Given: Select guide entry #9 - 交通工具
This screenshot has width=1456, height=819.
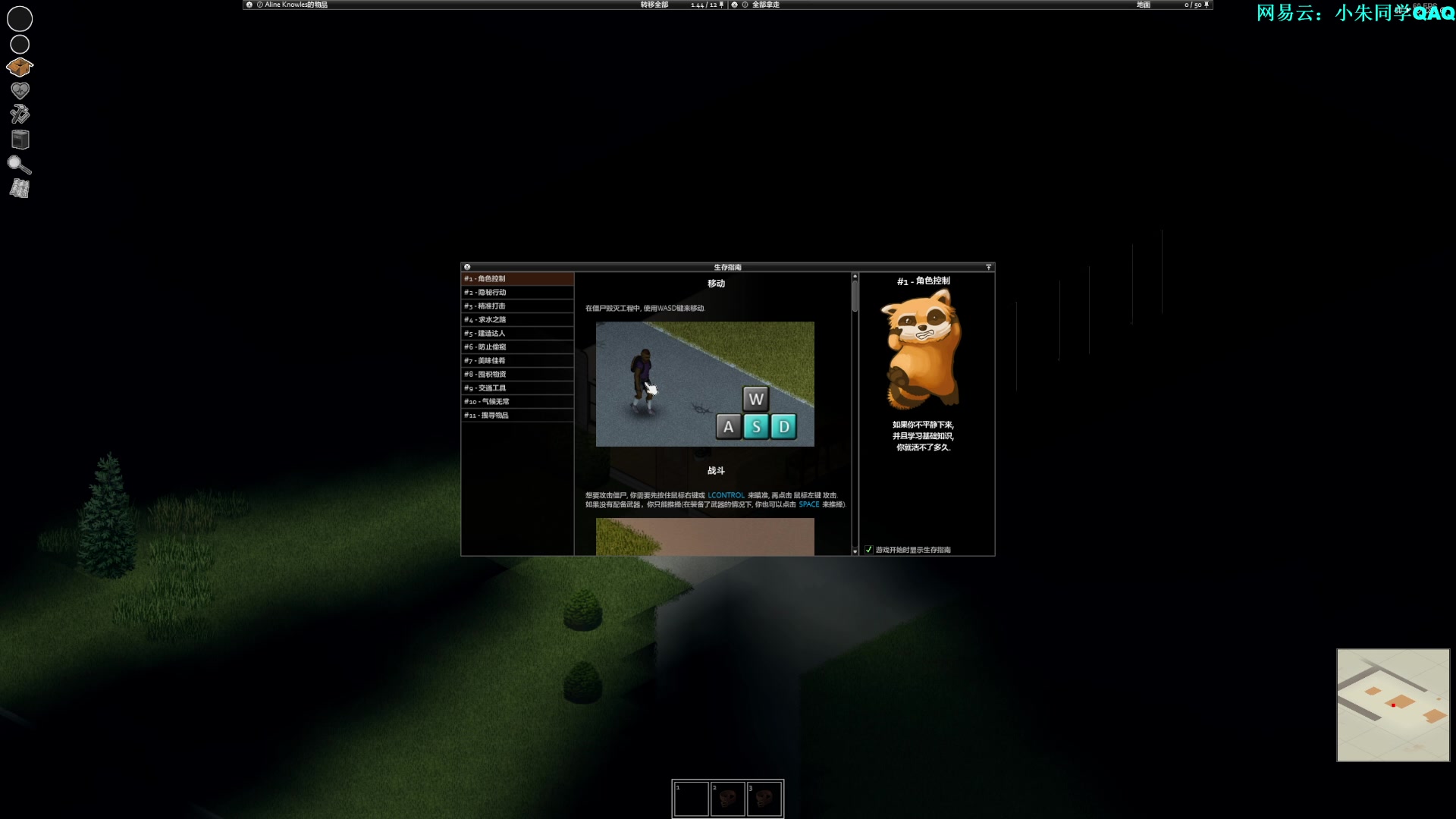Looking at the screenshot, I should click(x=517, y=388).
